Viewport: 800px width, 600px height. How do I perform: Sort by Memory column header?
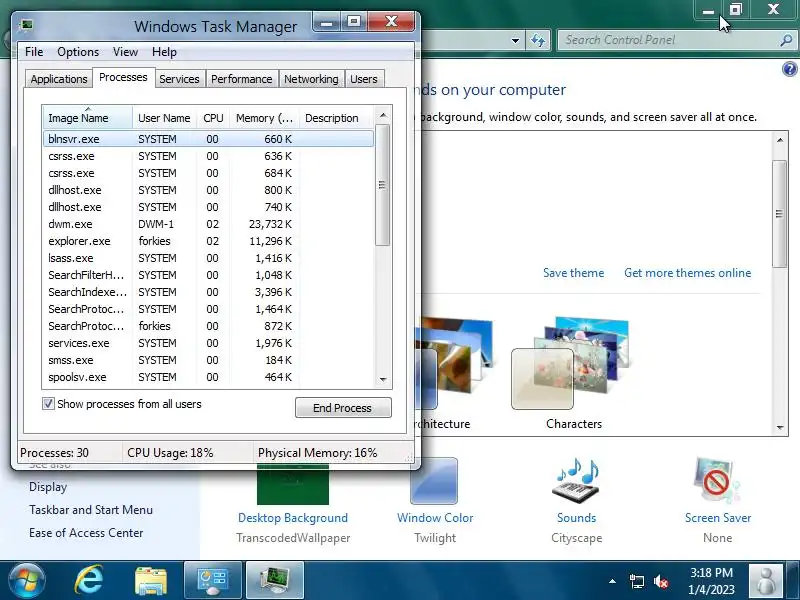264,118
